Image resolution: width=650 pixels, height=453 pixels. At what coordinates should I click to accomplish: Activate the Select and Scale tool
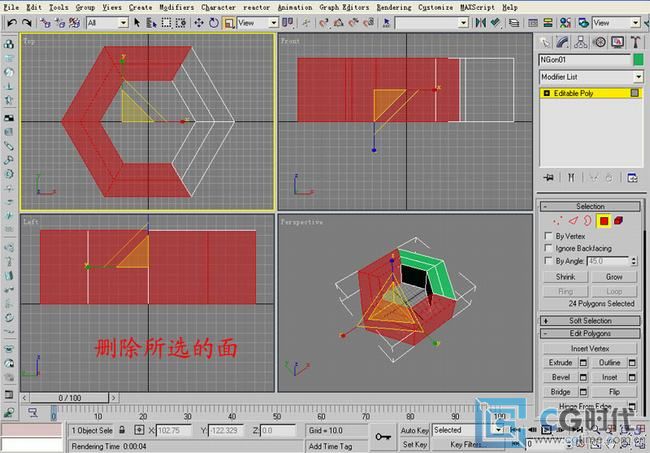click(228, 22)
